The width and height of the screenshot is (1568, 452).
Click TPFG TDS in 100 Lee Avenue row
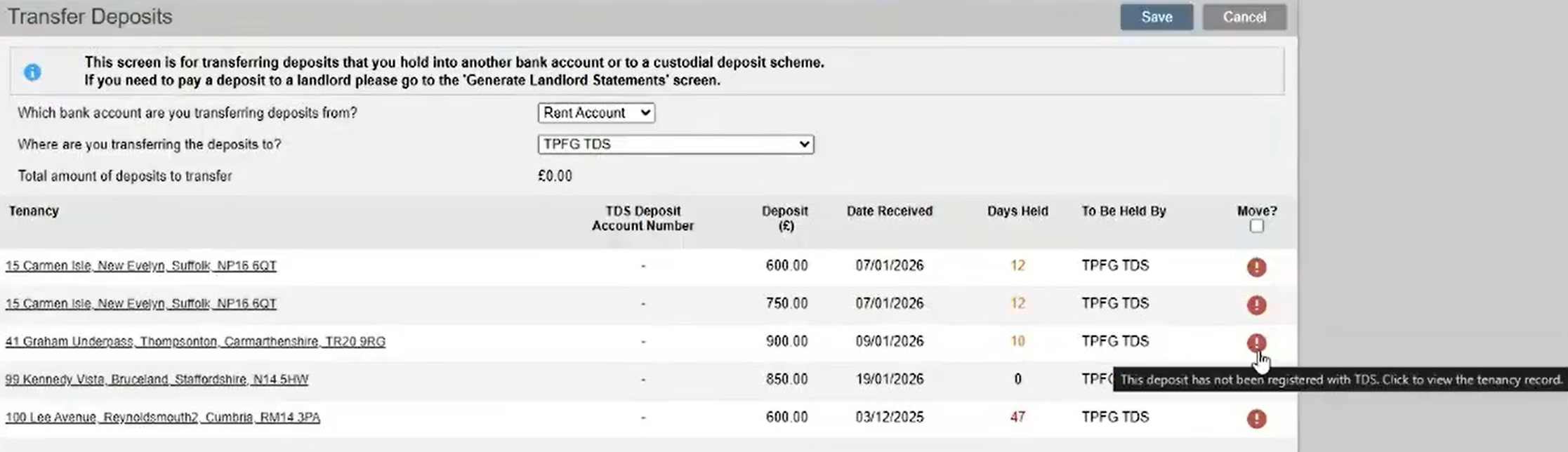(x=1115, y=417)
